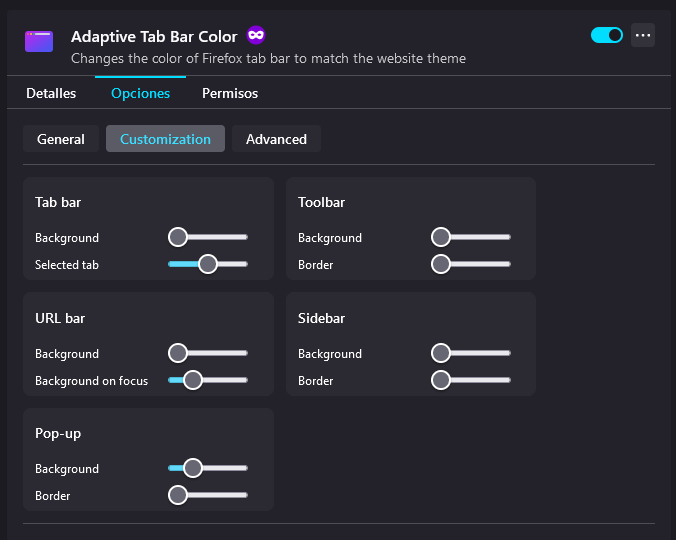The image size is (676, 540).
Task: Adjust the URL bar Background slider
Action: point(208,353)
